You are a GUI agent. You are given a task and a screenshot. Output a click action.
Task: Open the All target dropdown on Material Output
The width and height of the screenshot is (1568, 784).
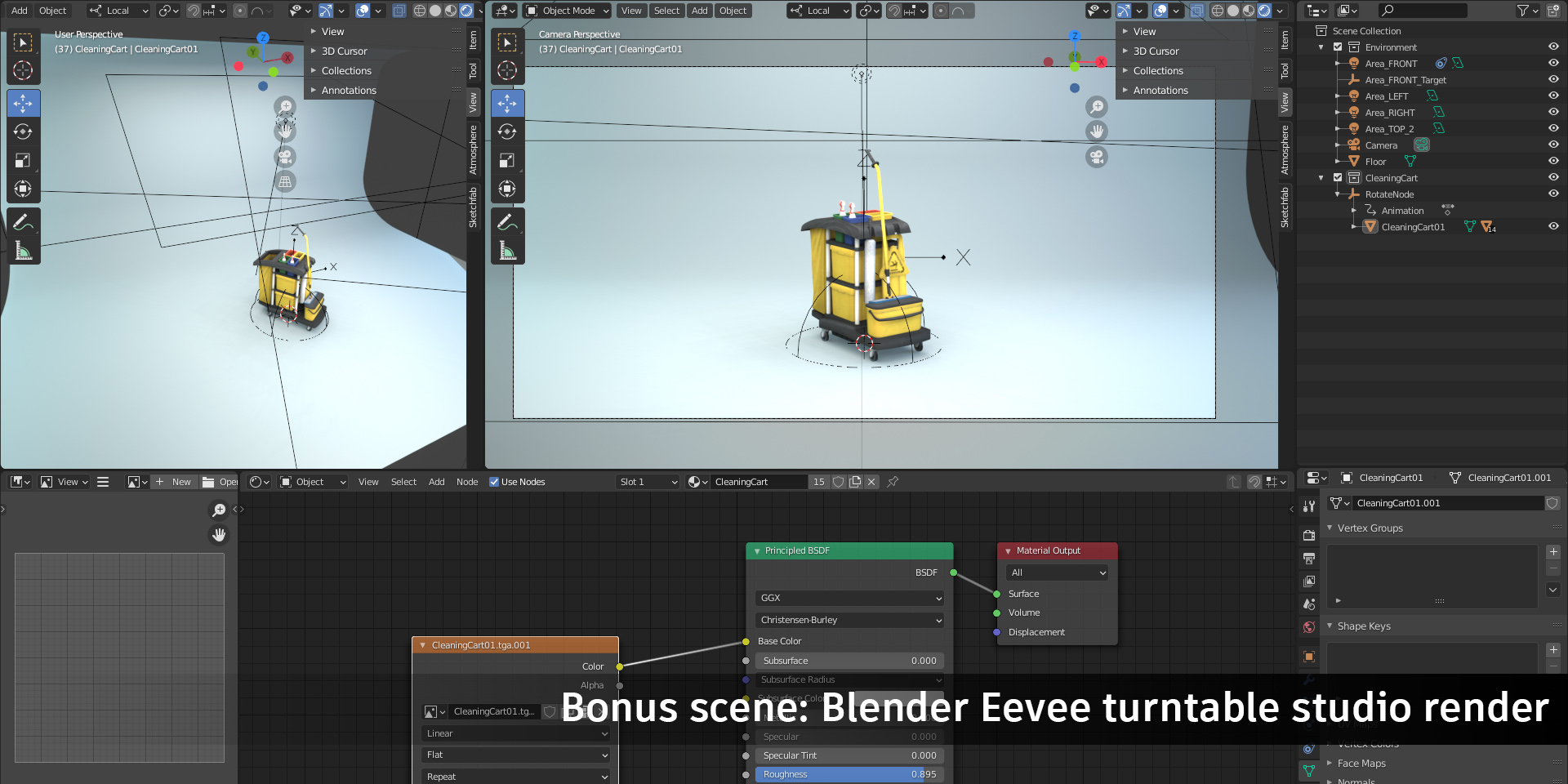point(1058,572)
